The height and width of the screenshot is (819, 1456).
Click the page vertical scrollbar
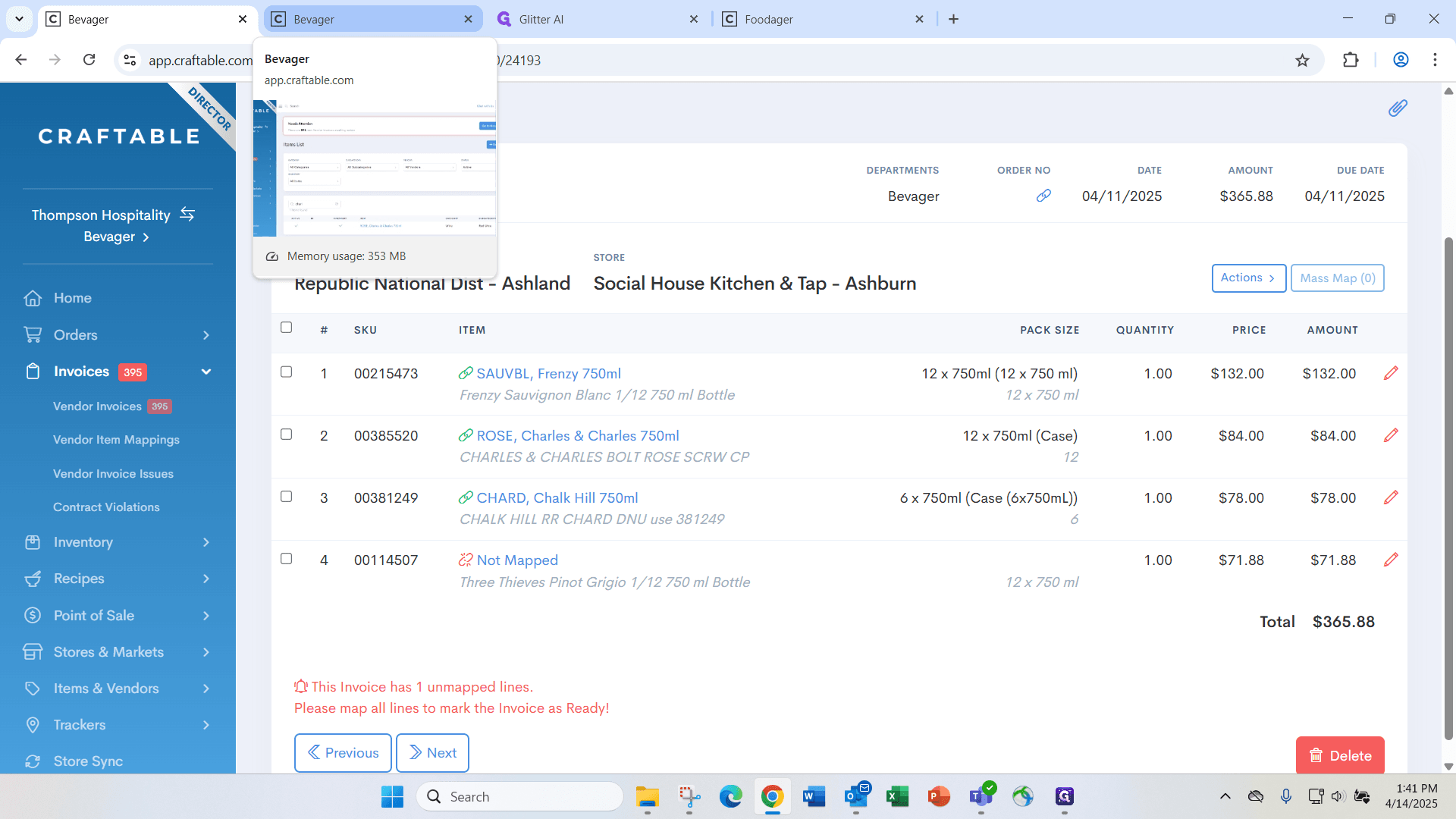(1448, 488)
